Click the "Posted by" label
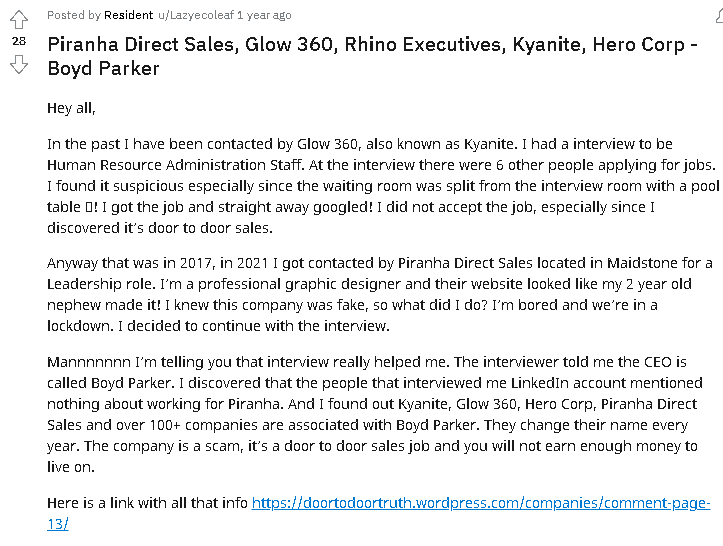 pos(72,15)
